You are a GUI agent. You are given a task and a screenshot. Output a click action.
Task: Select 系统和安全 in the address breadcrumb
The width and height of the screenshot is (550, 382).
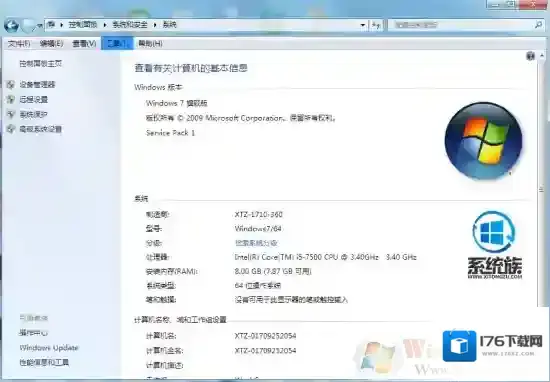tap(130, 25)
